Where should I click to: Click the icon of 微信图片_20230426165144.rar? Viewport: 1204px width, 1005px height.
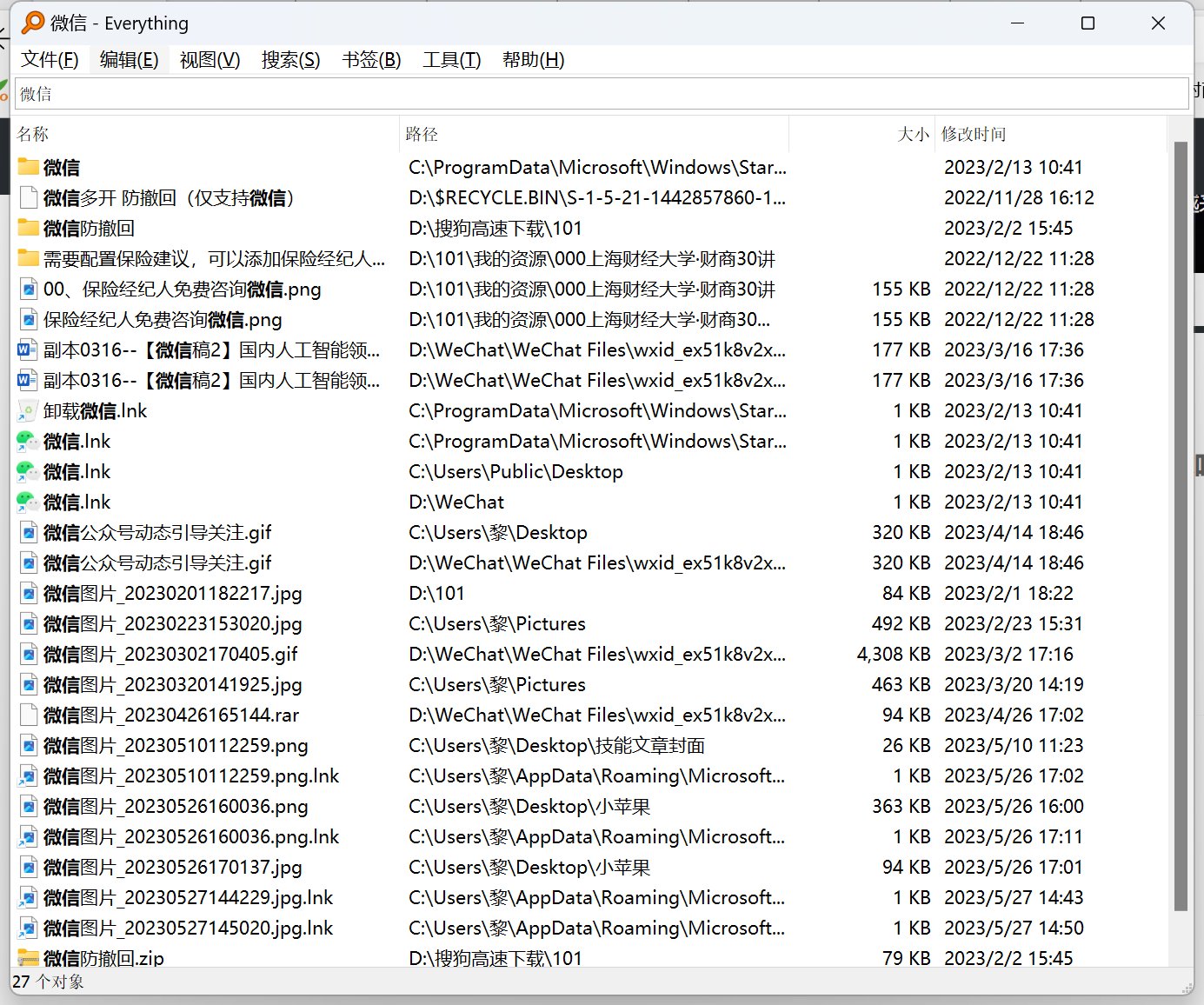[29, 715]
